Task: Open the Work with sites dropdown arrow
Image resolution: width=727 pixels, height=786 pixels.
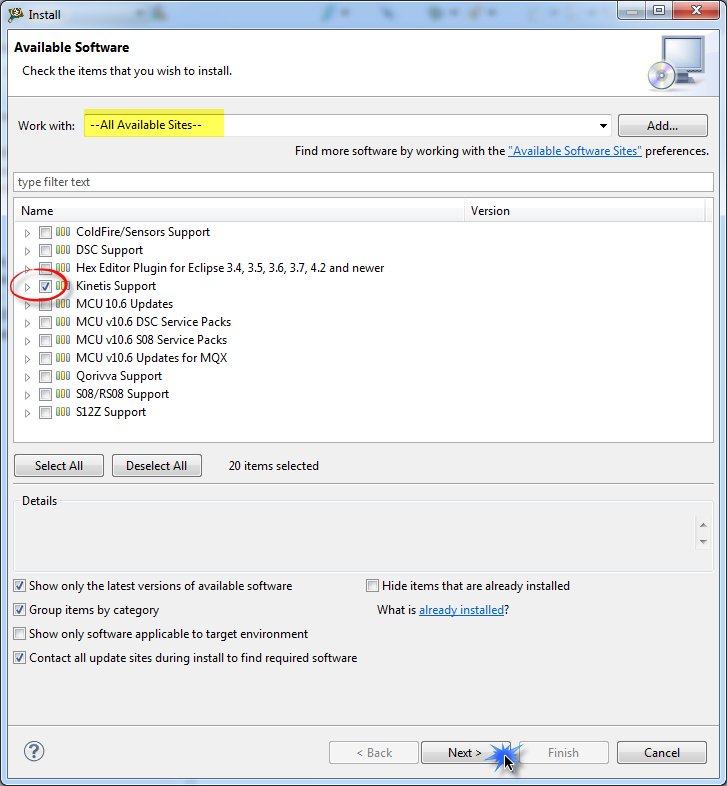Action: [603, 126]
